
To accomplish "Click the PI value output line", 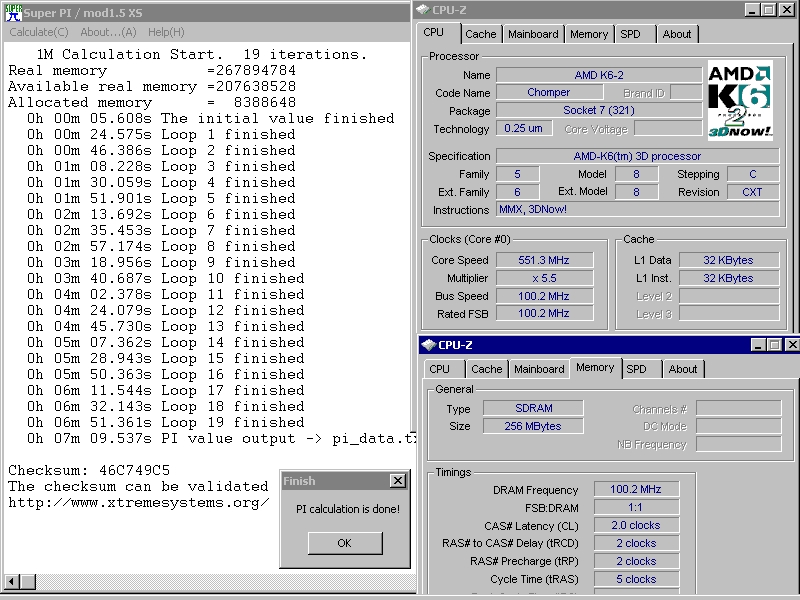I will 221,439.
